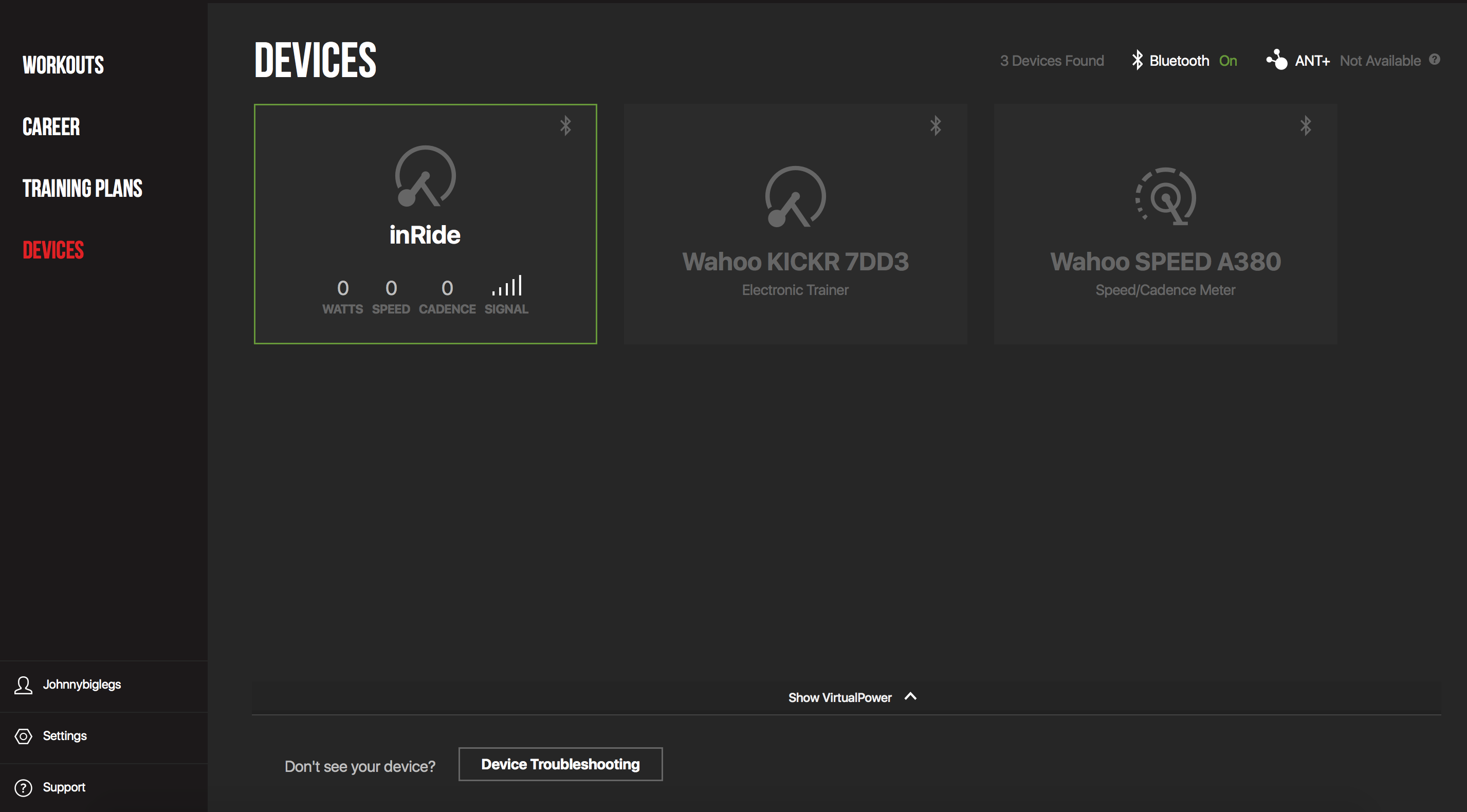Click the Show VirtualPower label
Screen dimensions: 1467x812
click(x=840, y=697)
